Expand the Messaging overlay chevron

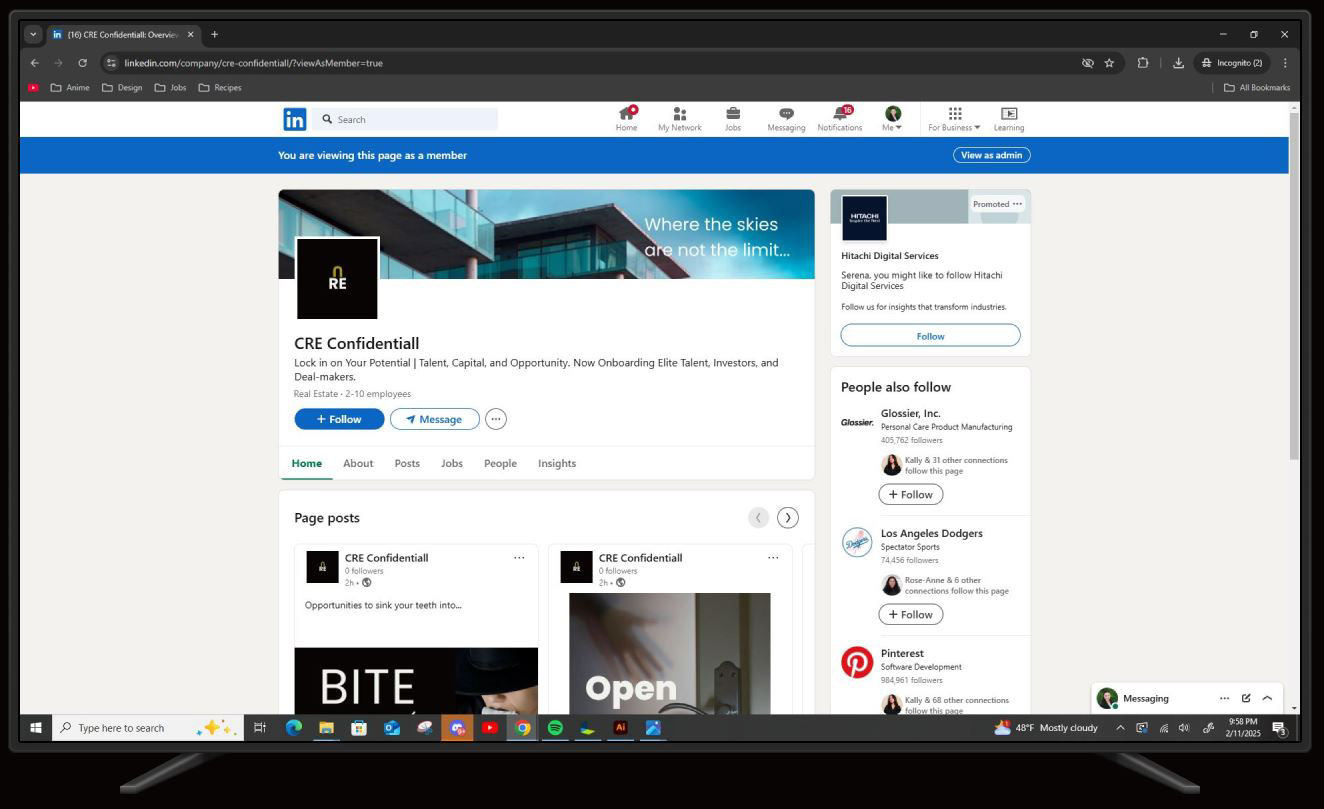1267,698
